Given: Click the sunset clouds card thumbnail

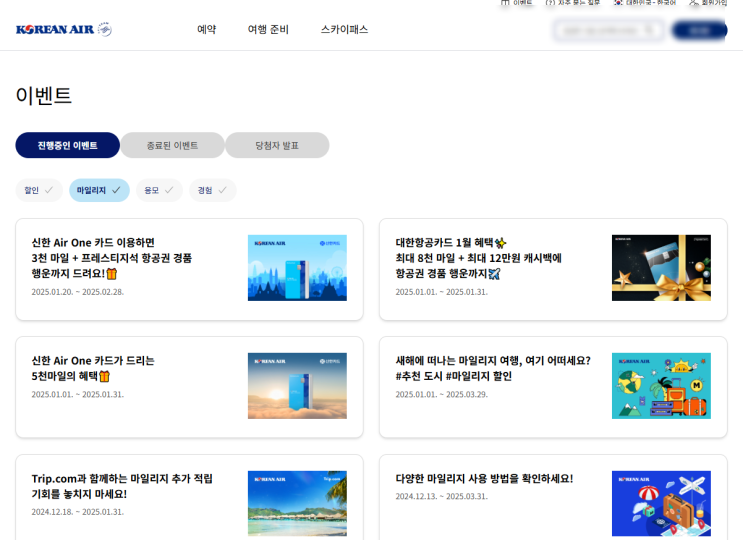Looking at the screenshot, I should (x=297, y=386).
